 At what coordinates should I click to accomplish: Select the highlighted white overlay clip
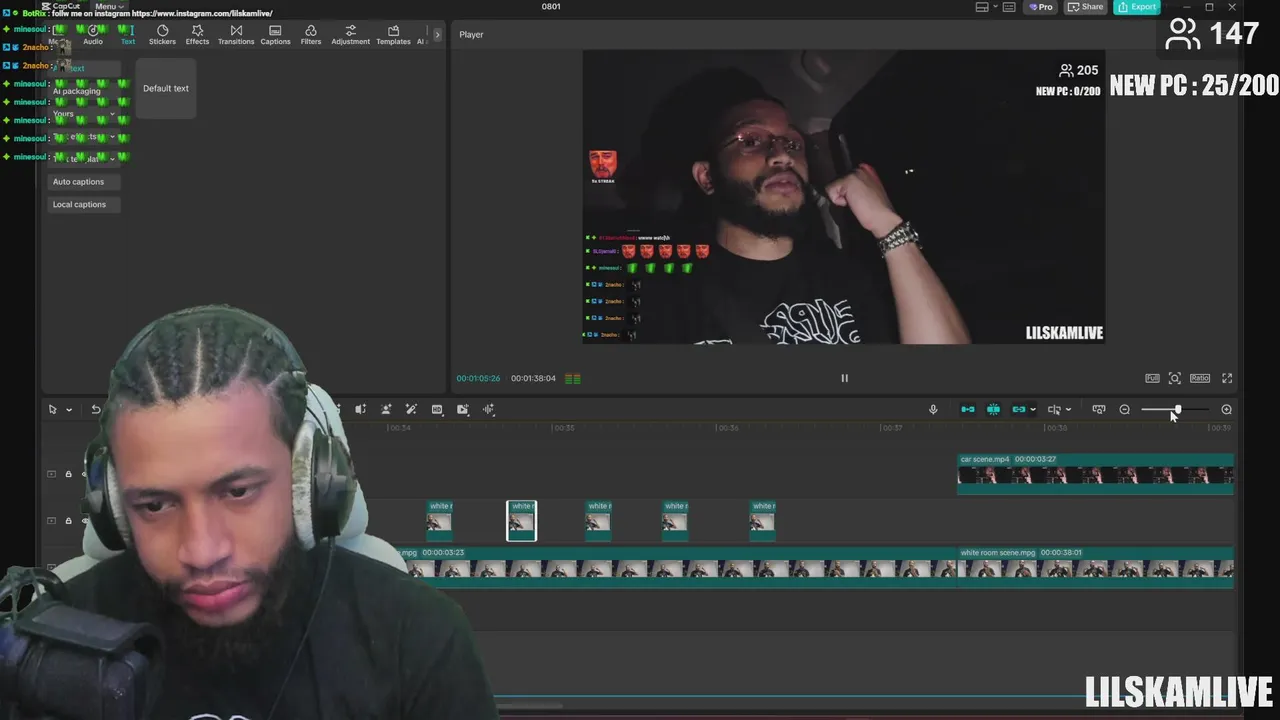pos(521,521)
